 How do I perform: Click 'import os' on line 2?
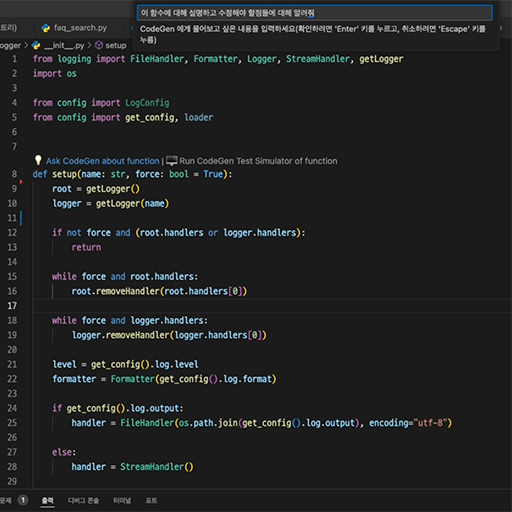click(55, 74)
